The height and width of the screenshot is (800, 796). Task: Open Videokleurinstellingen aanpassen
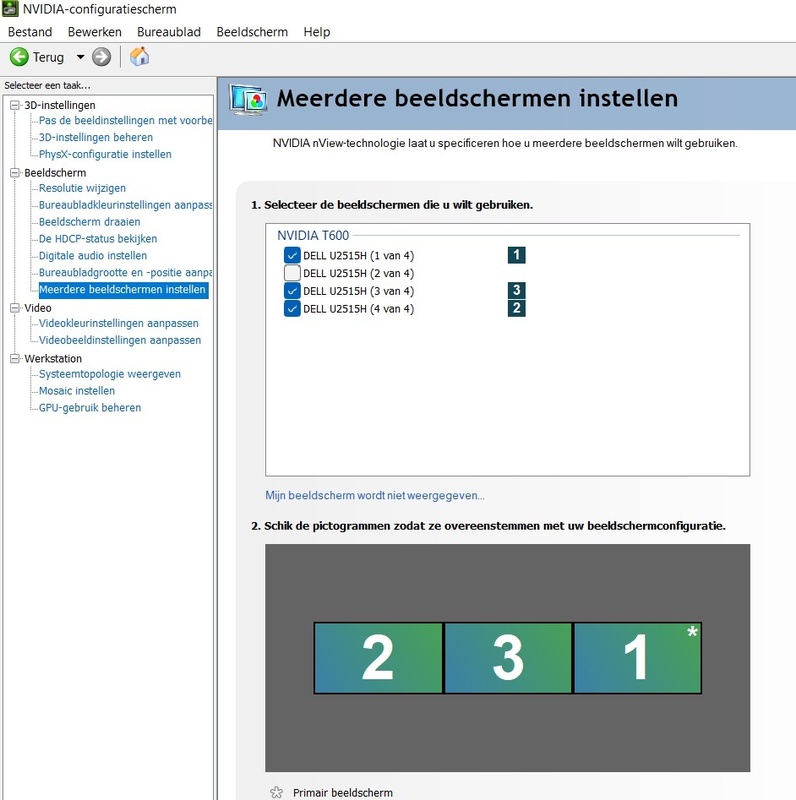coord(118,323)
